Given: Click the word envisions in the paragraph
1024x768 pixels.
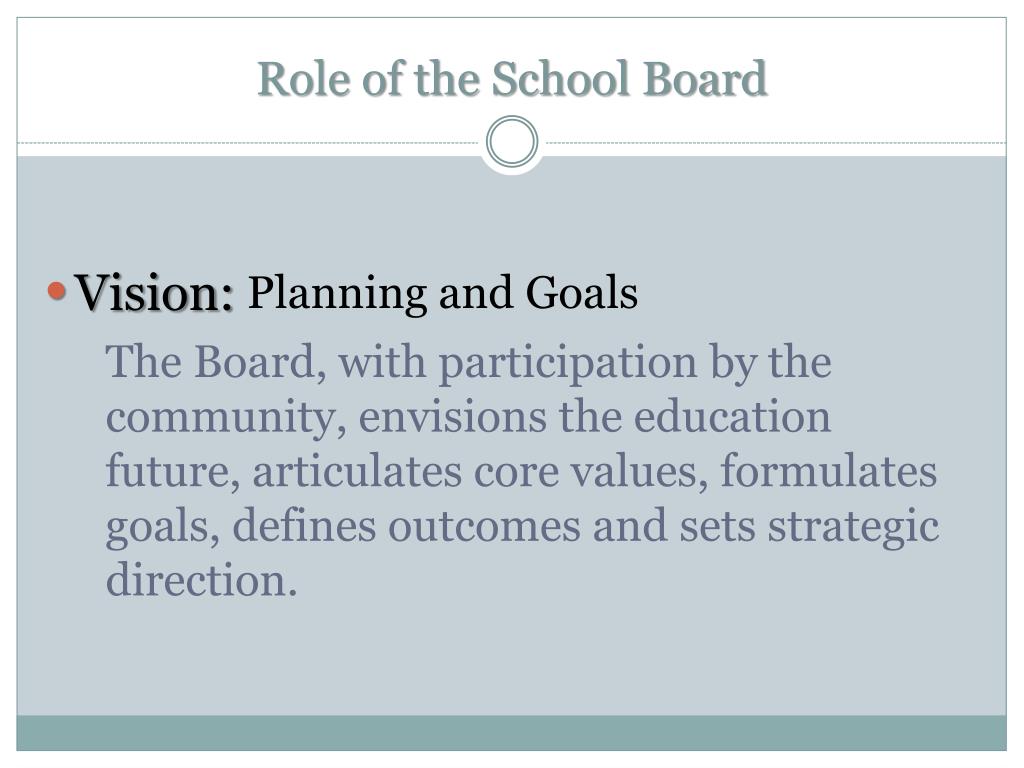Looking at the screenshot, I should coord(453,417).
